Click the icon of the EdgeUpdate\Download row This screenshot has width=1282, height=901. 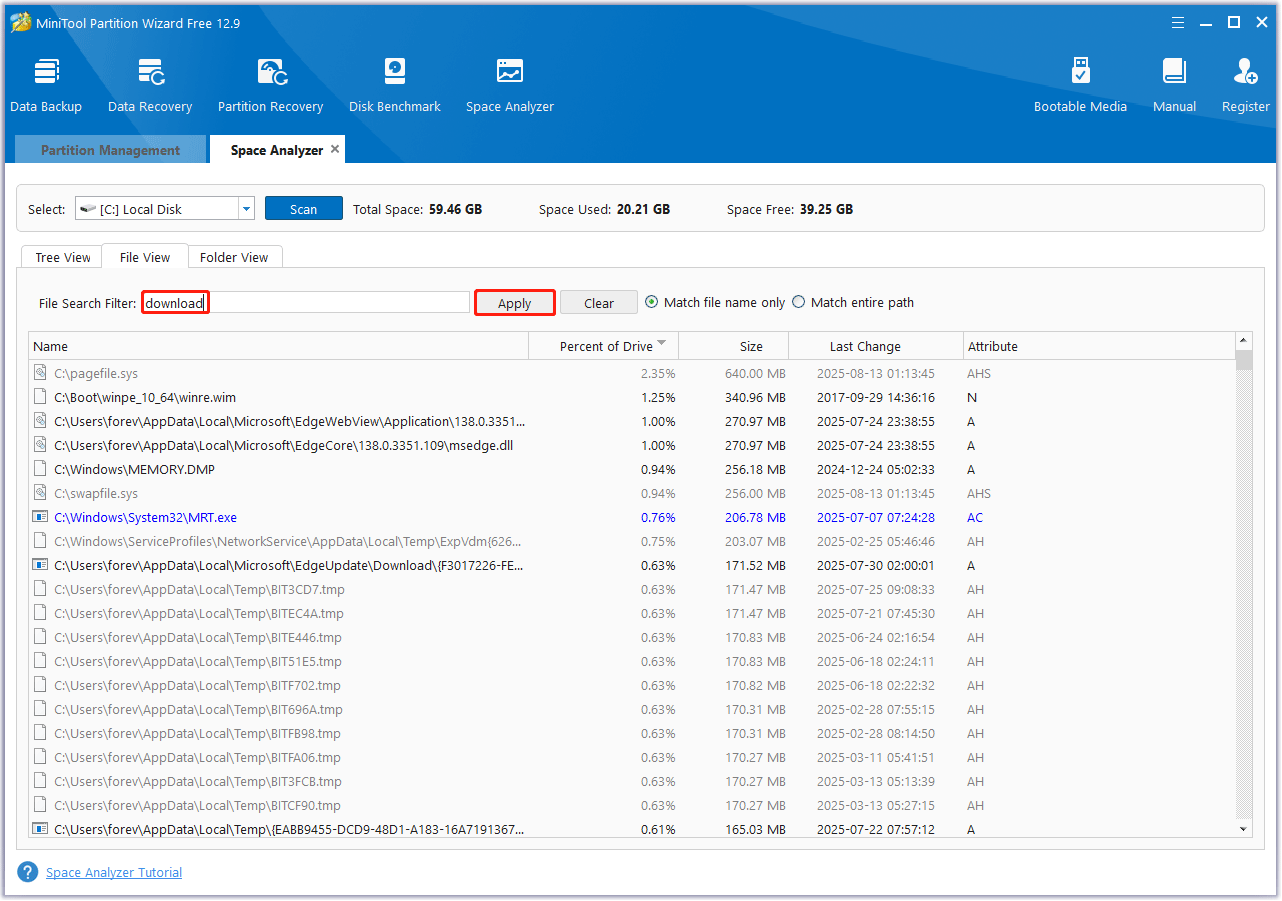tap(40, 565)
